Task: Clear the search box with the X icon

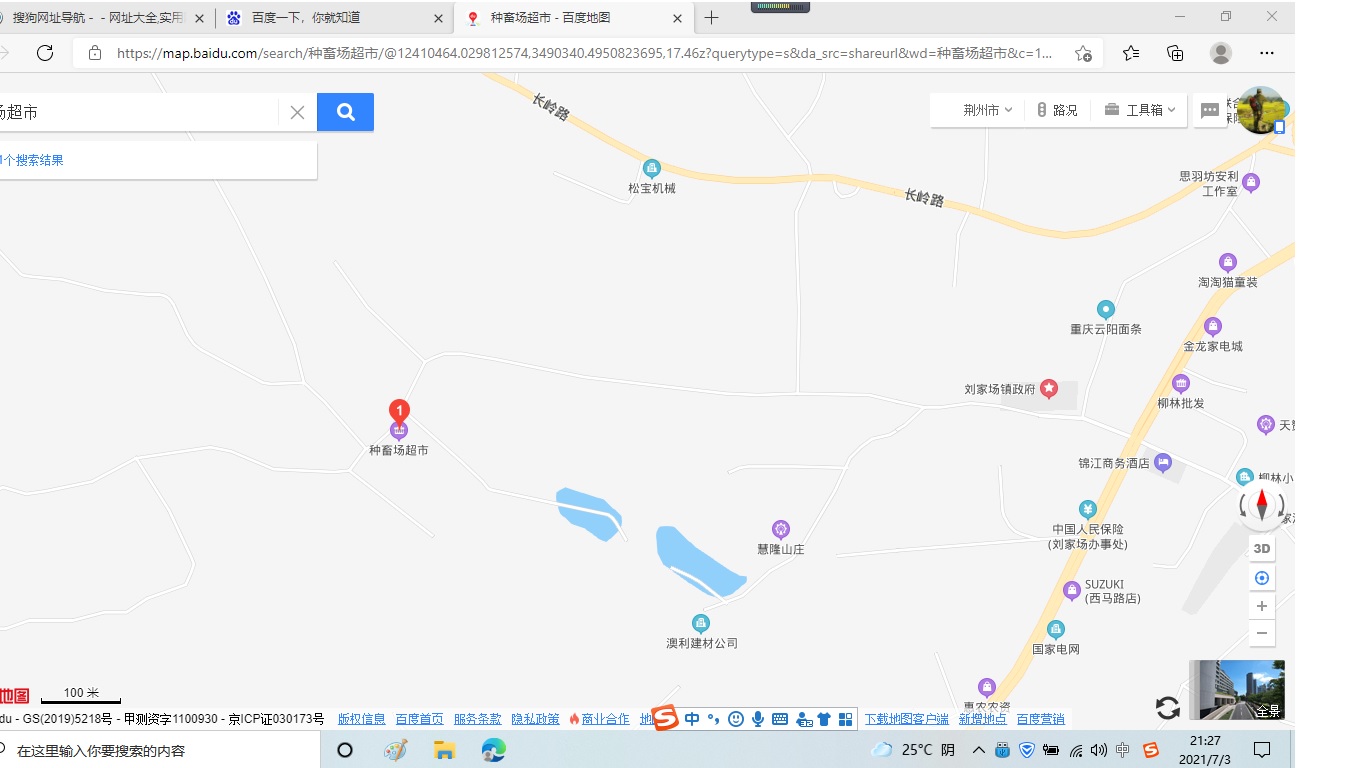Action: pos(296,112)
